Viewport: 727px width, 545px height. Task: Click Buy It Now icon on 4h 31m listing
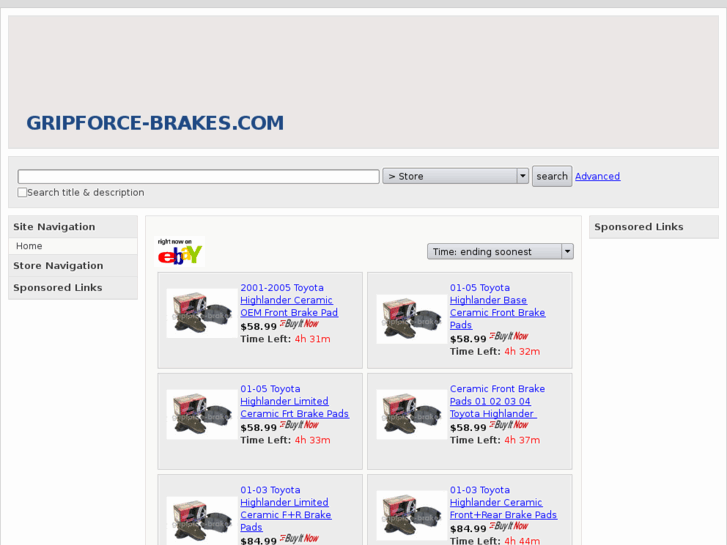pyautogui.click(x=299, y=324)
